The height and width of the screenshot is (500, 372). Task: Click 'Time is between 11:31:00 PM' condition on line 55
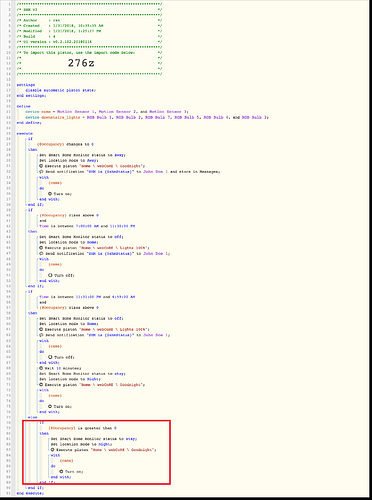(x=87, y=297)
